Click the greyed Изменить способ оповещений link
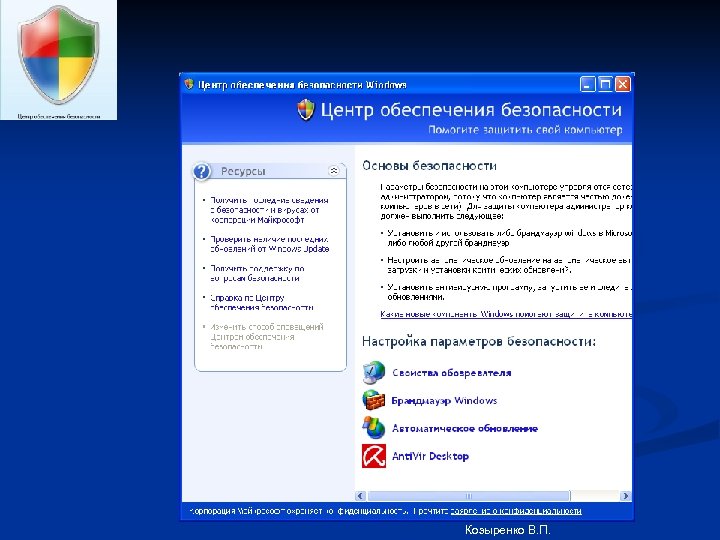 267,337
